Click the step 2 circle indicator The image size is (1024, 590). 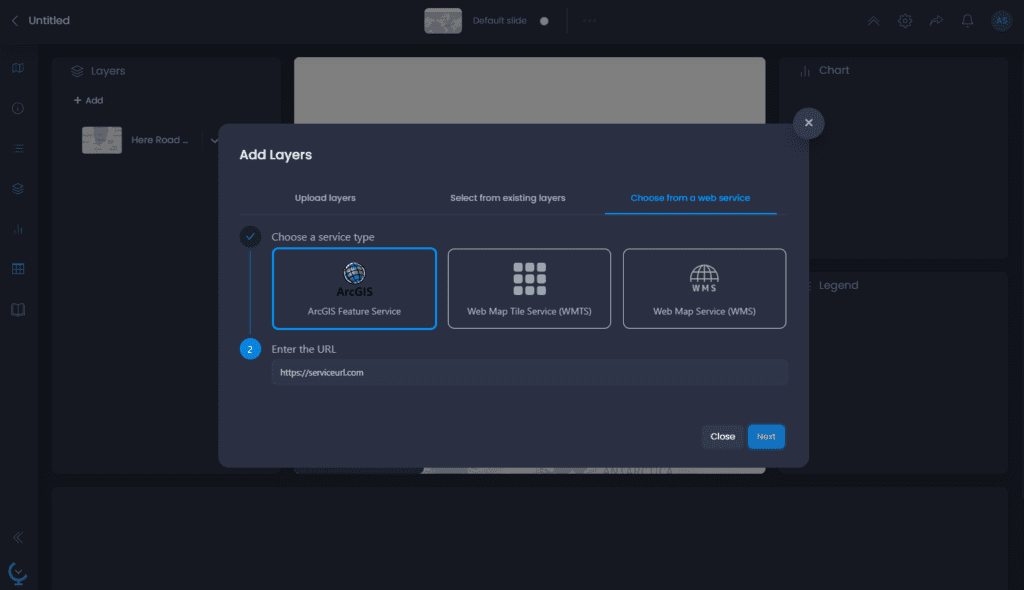tap(250, 349)
